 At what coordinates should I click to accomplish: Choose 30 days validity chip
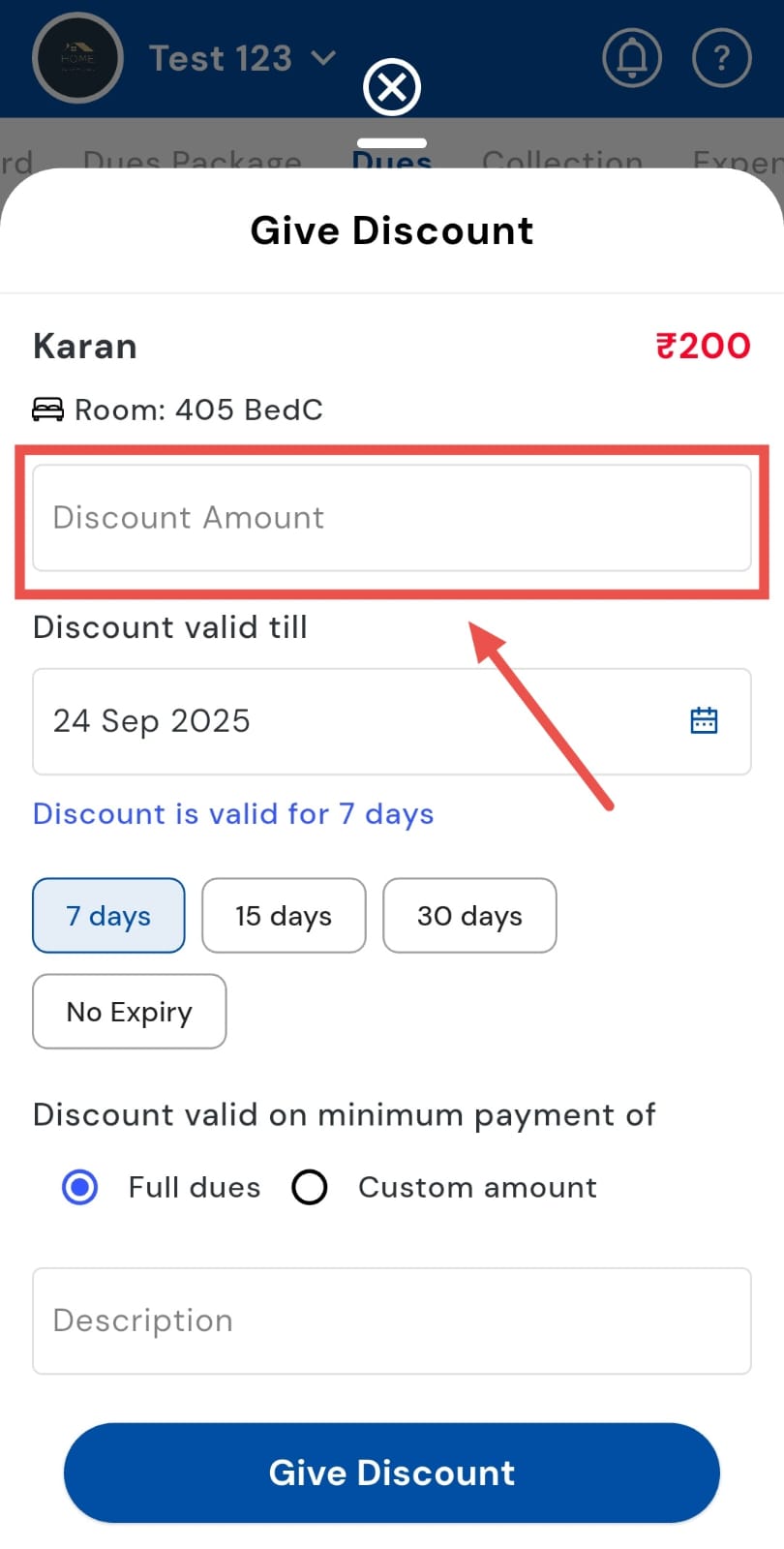pyautogui.click(x=469, y=916)
